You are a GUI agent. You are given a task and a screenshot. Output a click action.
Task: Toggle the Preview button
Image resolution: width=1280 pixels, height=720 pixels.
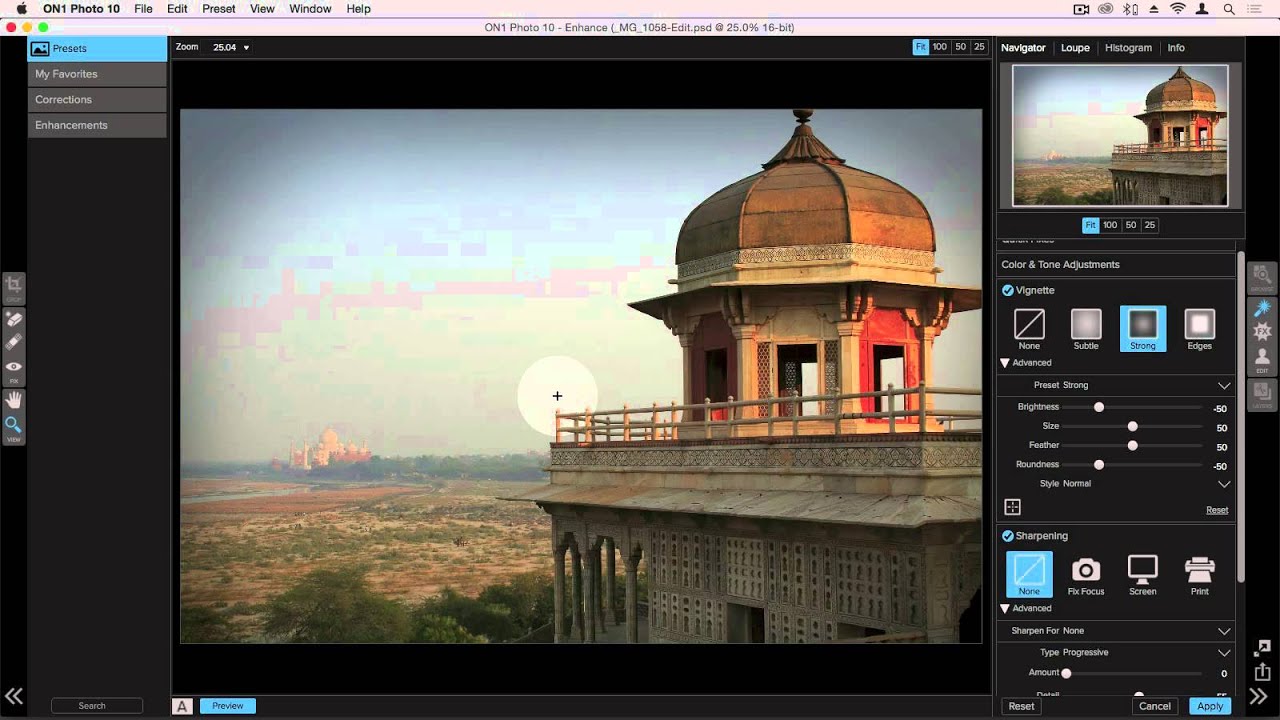[x=228, y=706]
